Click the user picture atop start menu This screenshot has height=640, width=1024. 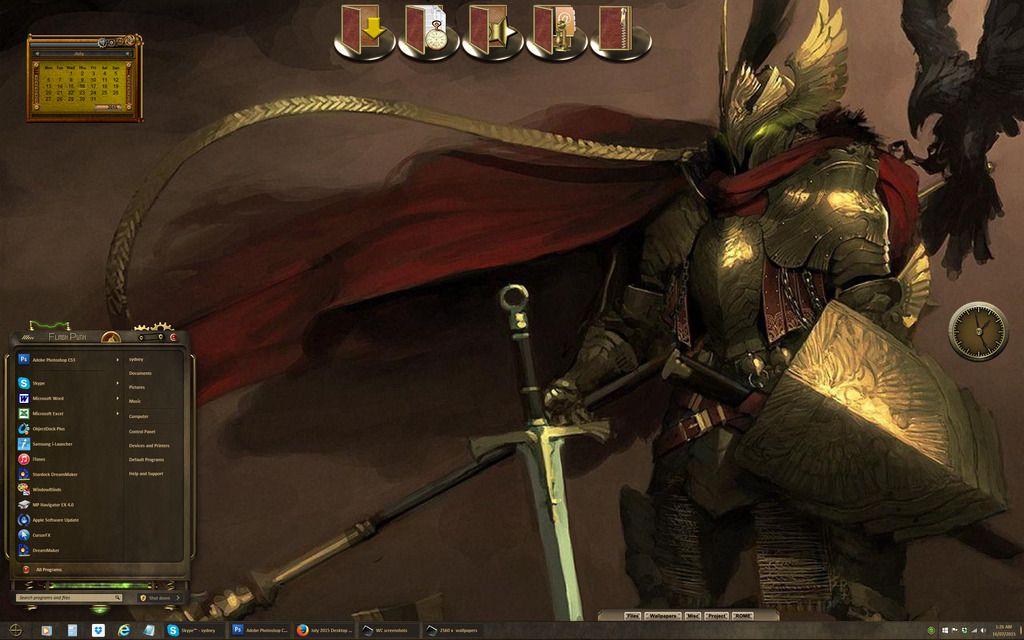pos(111,338)
